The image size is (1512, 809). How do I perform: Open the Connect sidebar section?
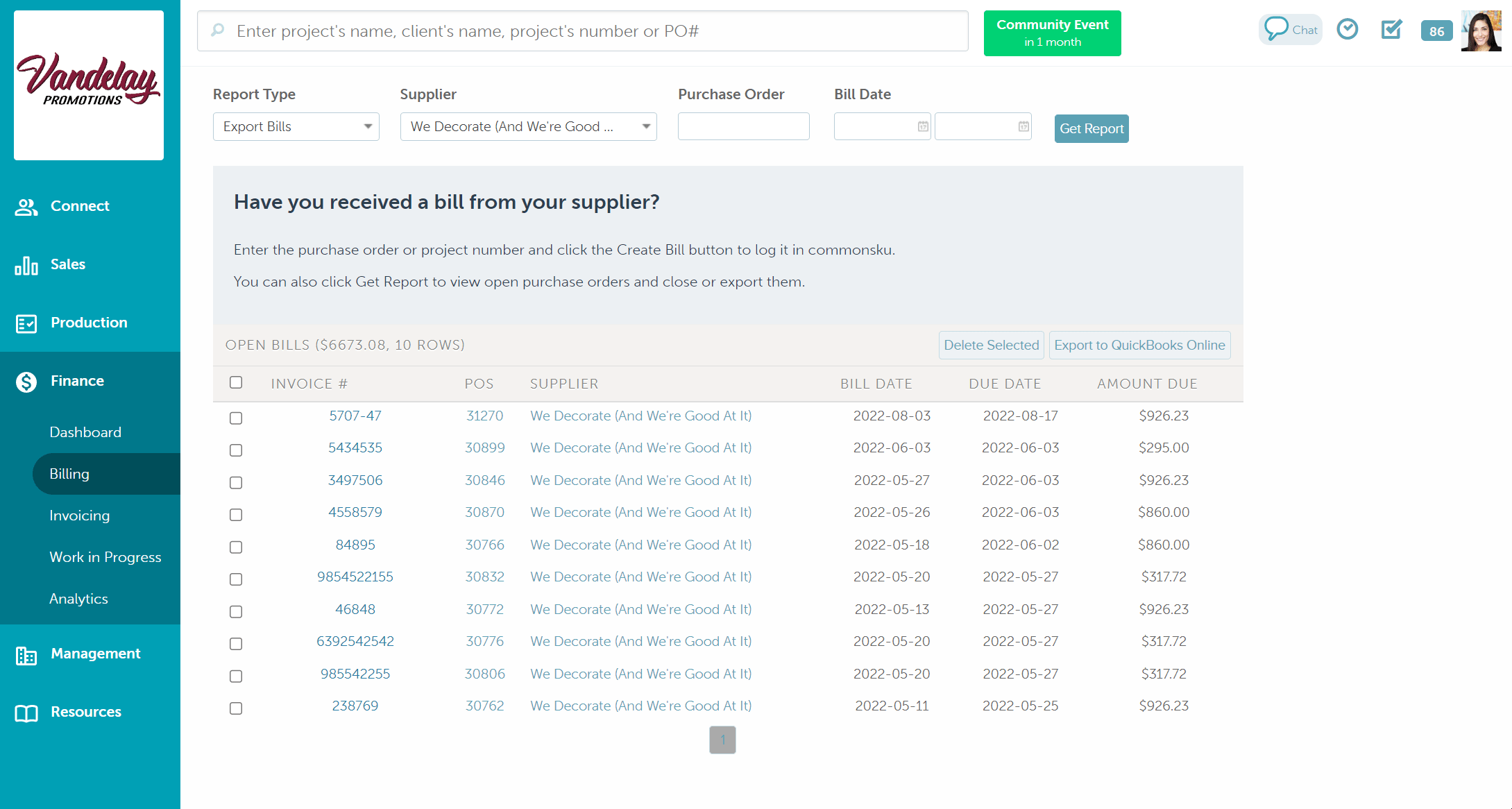click(79, 206)
